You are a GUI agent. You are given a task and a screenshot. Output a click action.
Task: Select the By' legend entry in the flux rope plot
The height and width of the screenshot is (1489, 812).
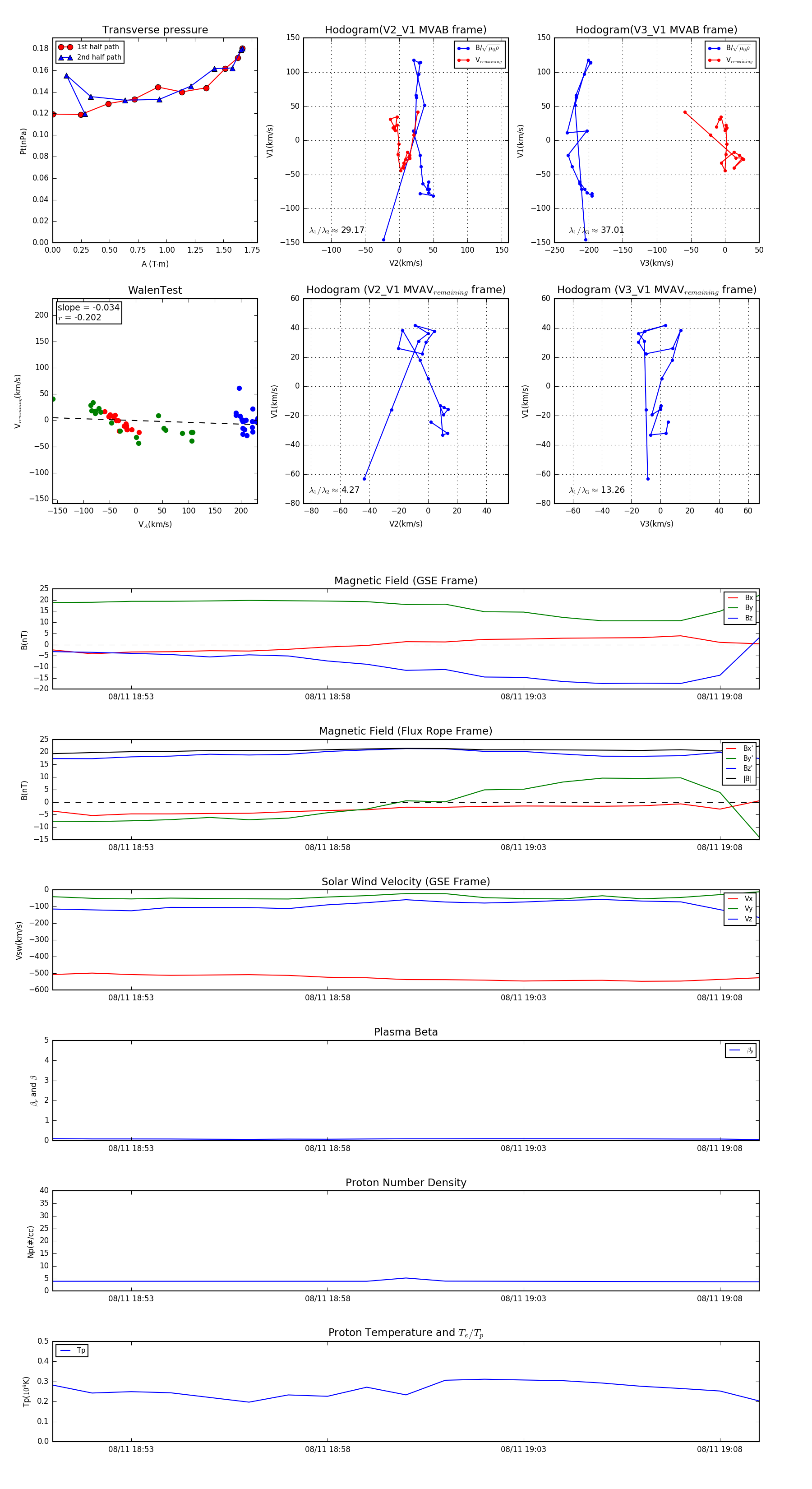pos(740,758)
